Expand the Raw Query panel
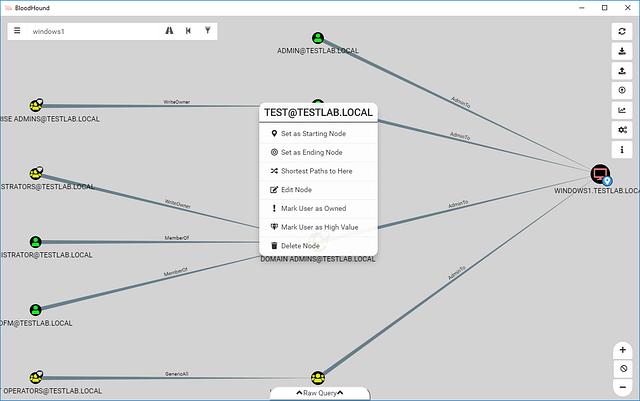This screenshot has height=401, width=640. pos(320,393)
